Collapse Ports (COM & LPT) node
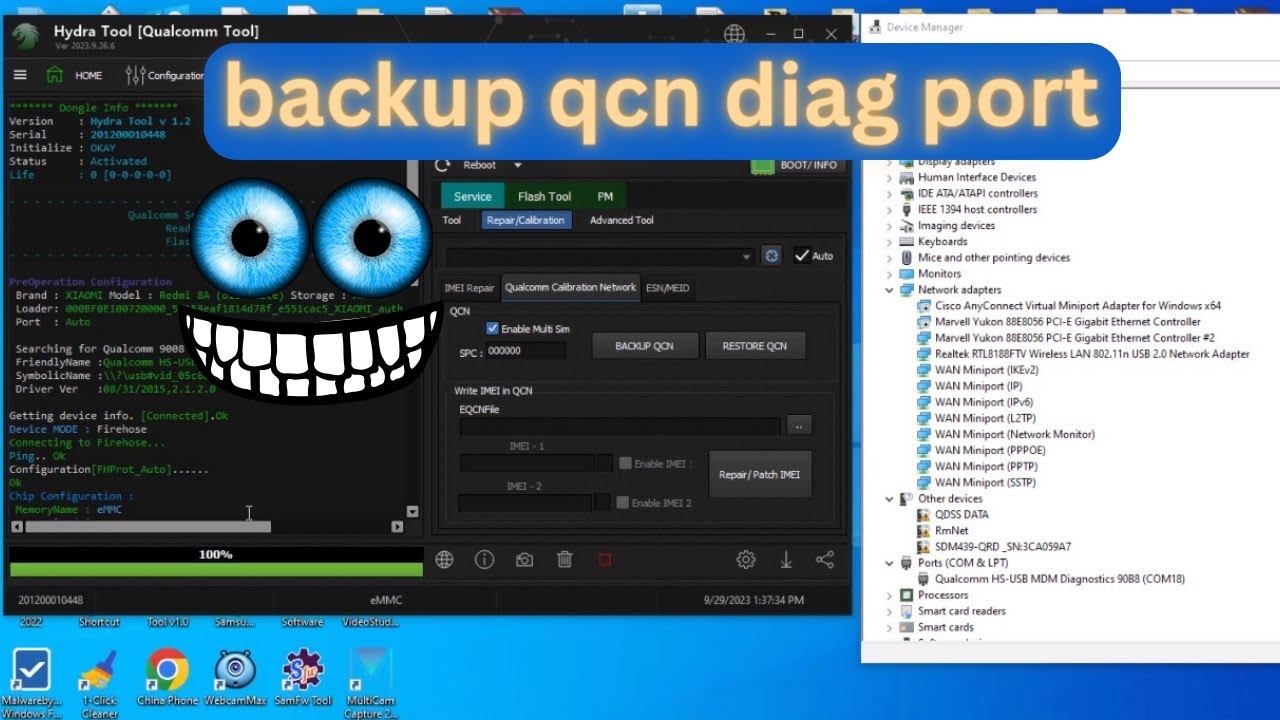The image size is (1280, 720). [889, 563]
